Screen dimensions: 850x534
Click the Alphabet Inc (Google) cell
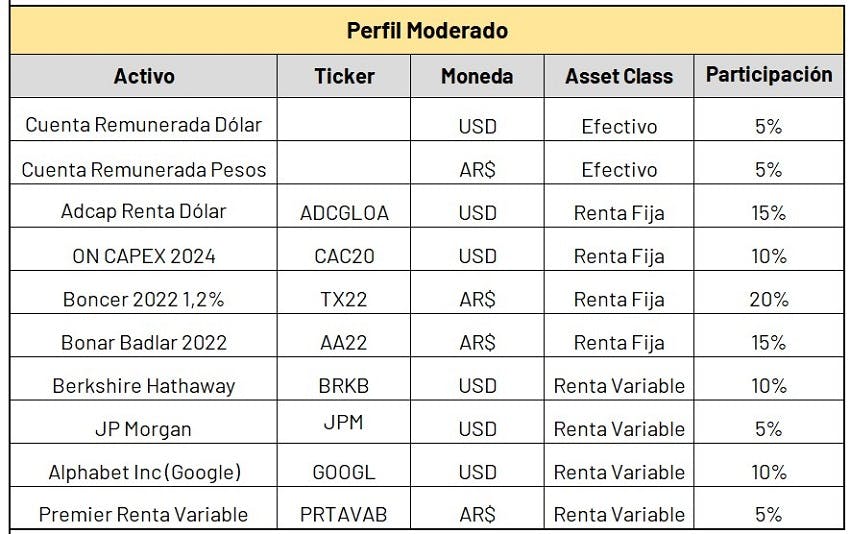coord(144,472)
